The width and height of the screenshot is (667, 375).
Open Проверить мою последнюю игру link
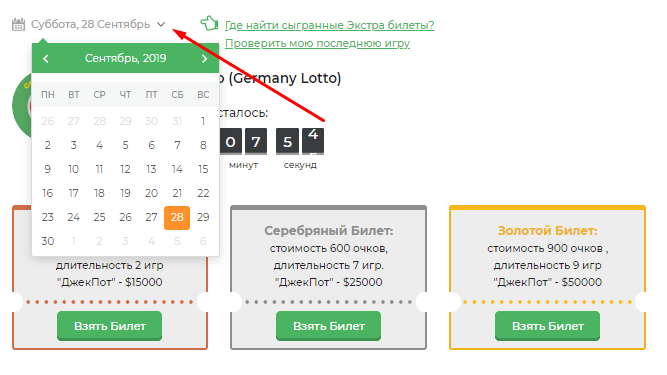click(317, 43)
